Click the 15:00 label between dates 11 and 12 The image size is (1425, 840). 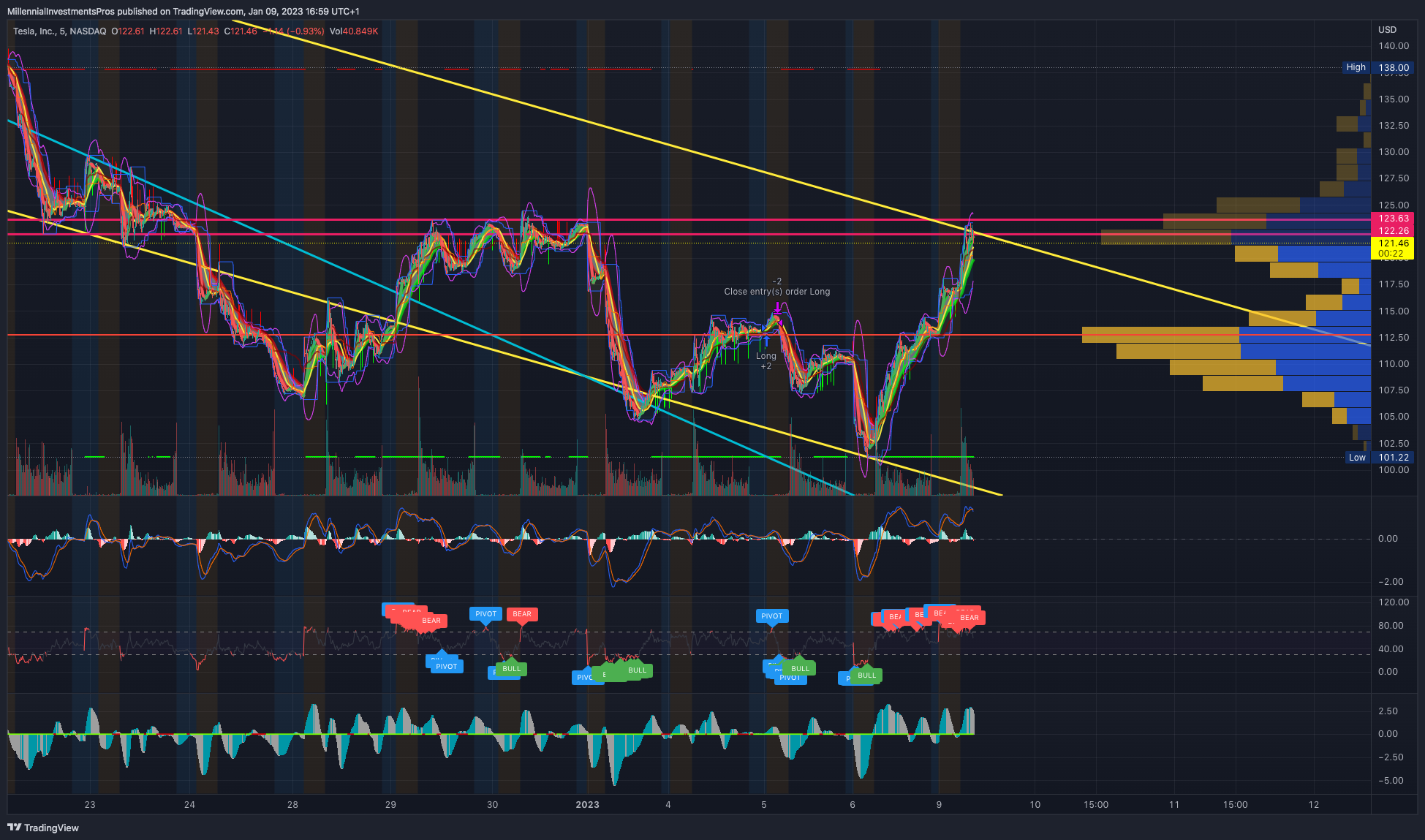tap(1236, 805)
